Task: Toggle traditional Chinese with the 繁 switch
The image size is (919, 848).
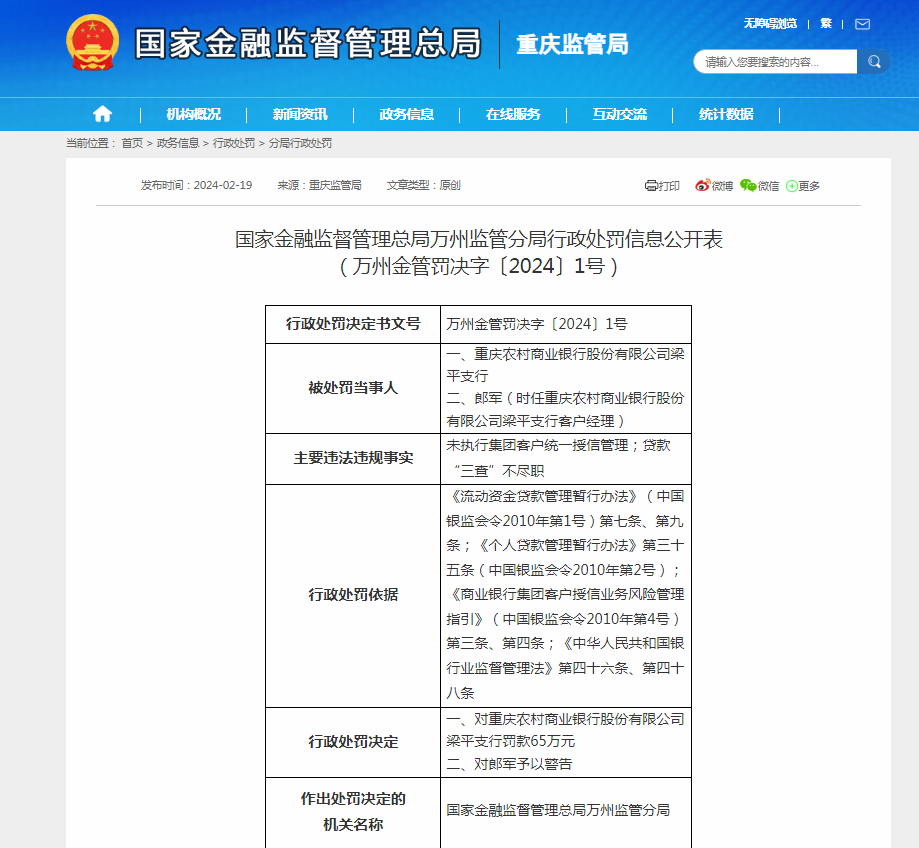Action: 825,23
